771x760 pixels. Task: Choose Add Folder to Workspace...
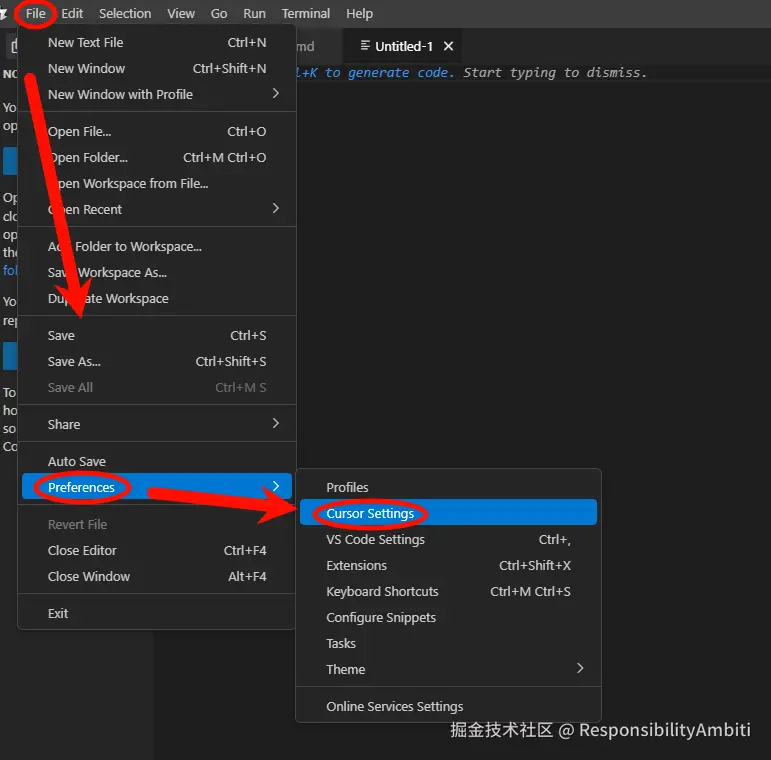157,247
